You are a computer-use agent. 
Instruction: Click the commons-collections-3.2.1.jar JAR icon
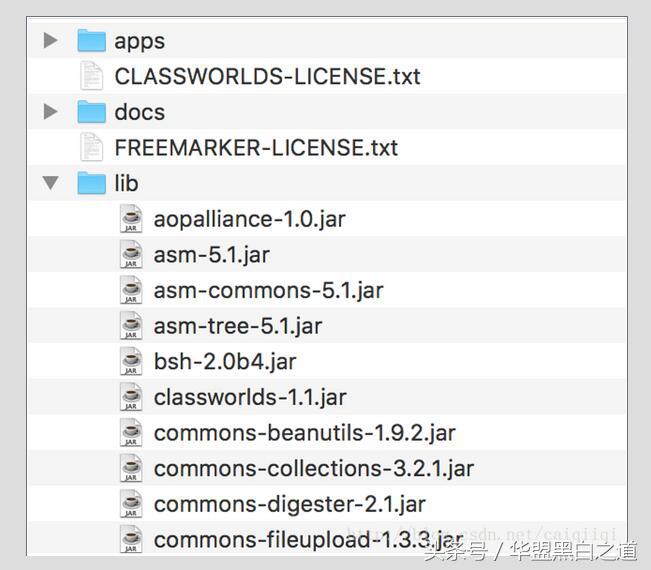[131, 468]
